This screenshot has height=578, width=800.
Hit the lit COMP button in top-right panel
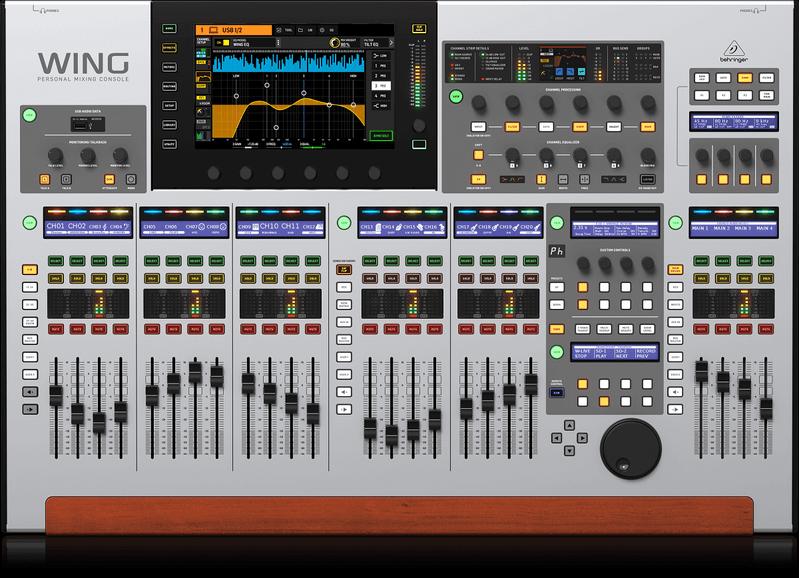744,78
